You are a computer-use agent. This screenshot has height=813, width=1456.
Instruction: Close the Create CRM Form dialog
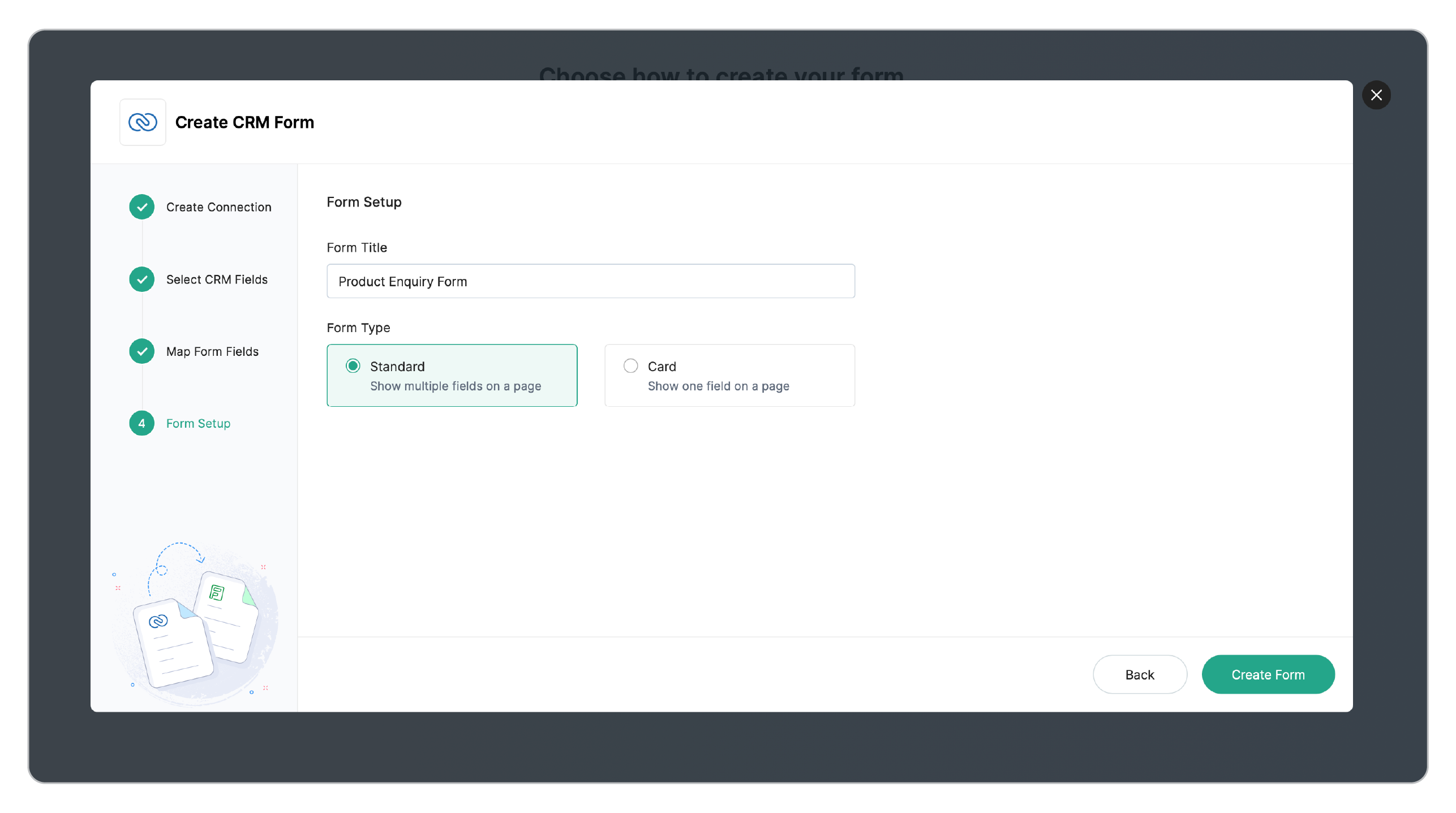coord(1377,94)
